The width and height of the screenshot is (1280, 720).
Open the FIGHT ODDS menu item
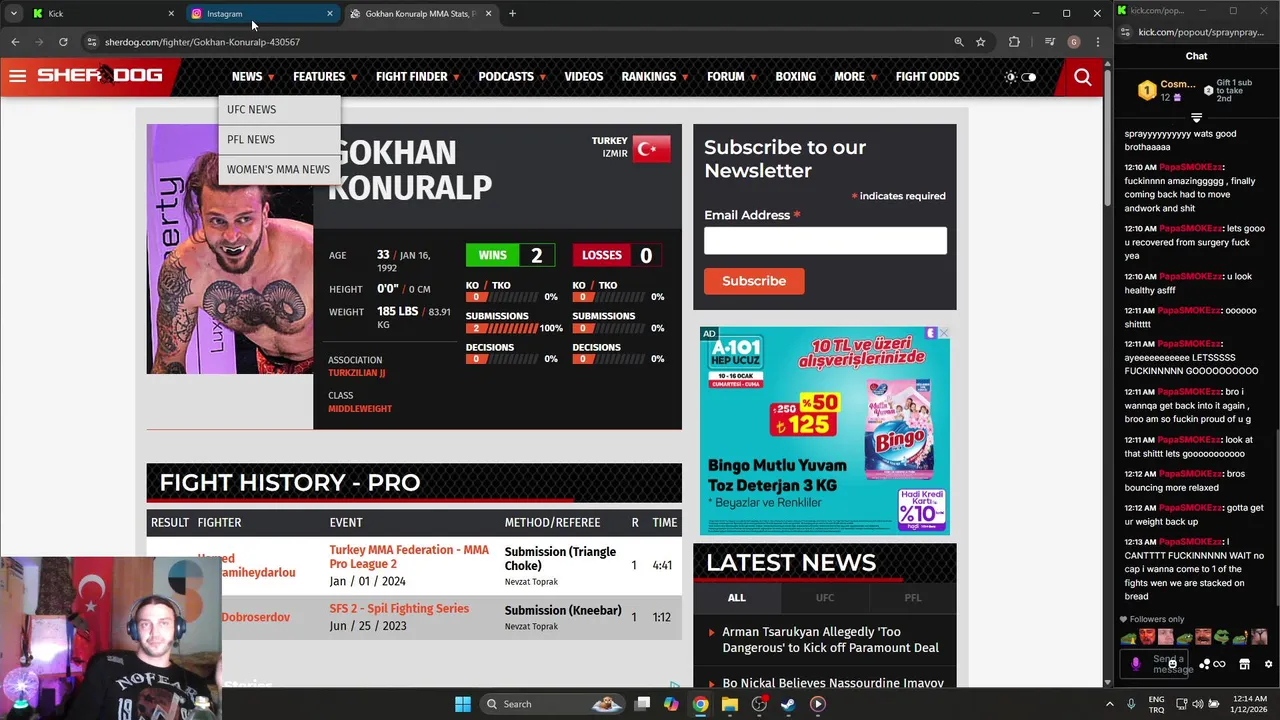pyautogui.click(x=927, y=76)
